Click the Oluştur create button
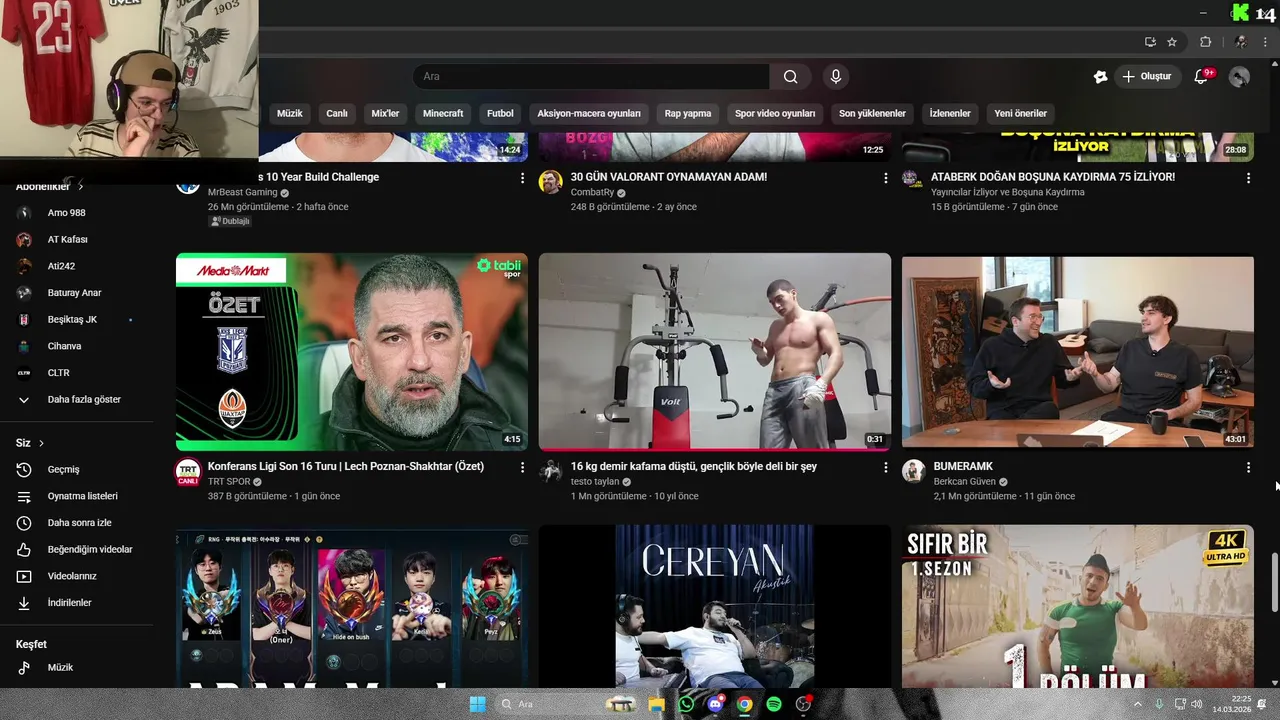This screenshot has height=720, width=1280. 1146,77
